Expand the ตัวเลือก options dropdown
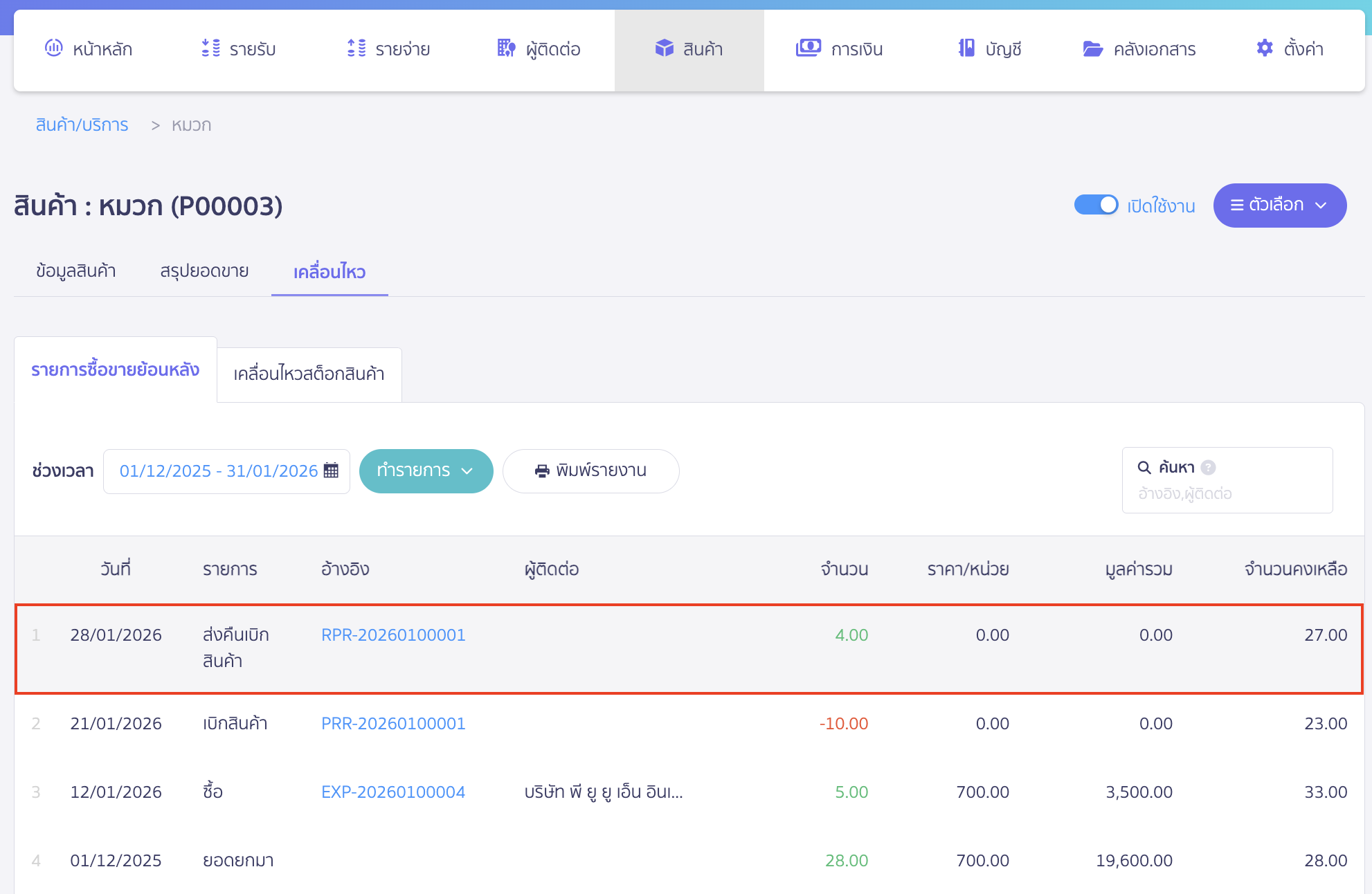This screenshot has width=1372, height=894. point(1279,206)
